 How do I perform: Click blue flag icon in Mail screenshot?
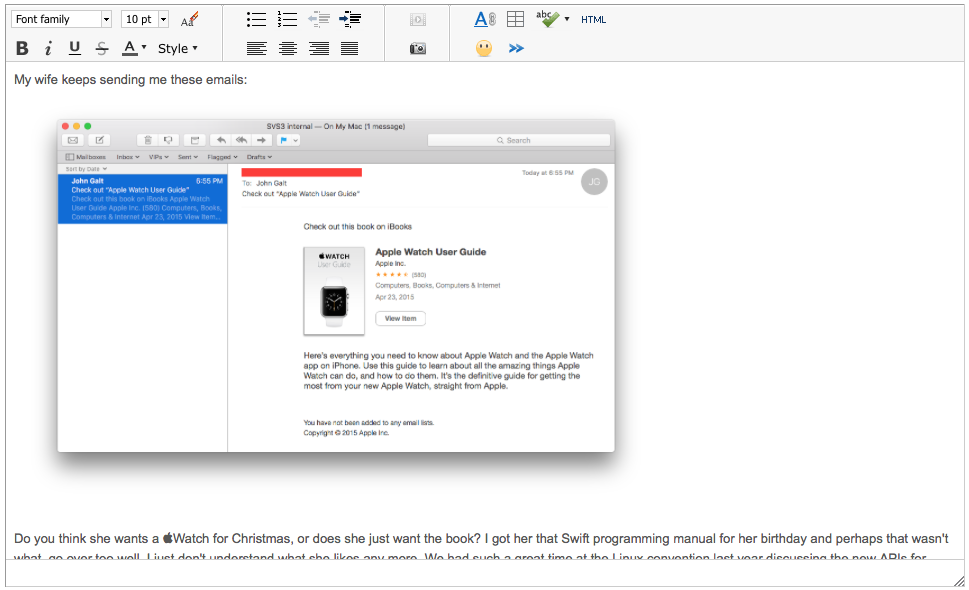coord(284,140)
